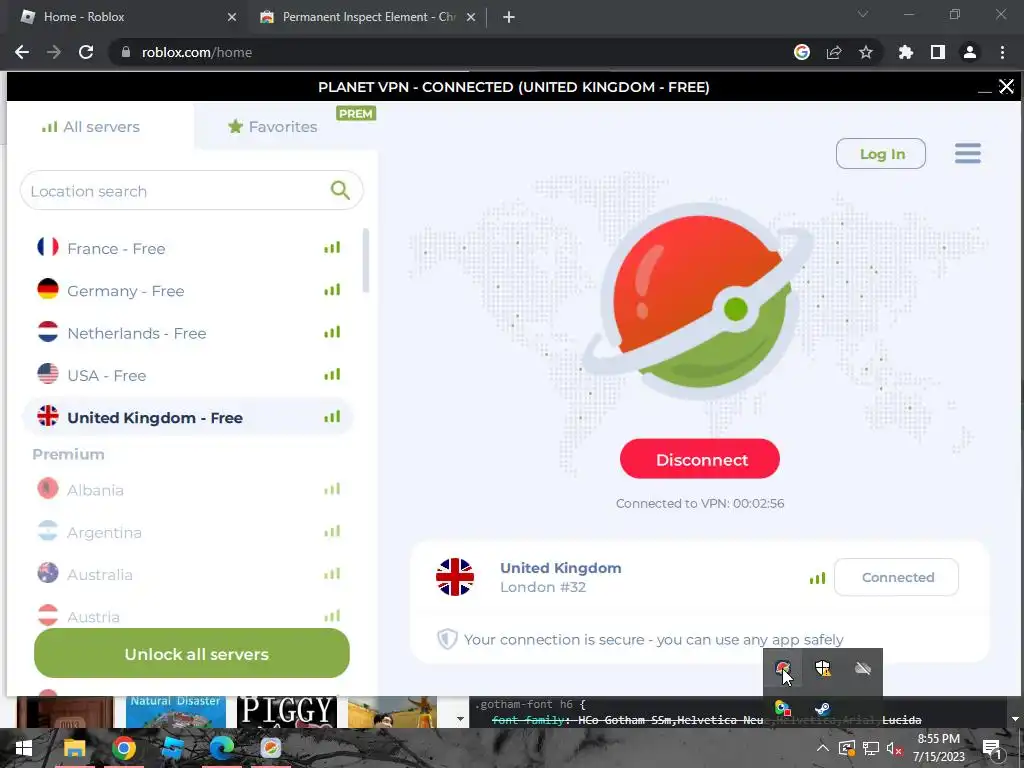Click the taskbar clock showing 8:55 PM
Image resolution: width=1024 pixels, height=768 pixels.
tap(938, 747)
